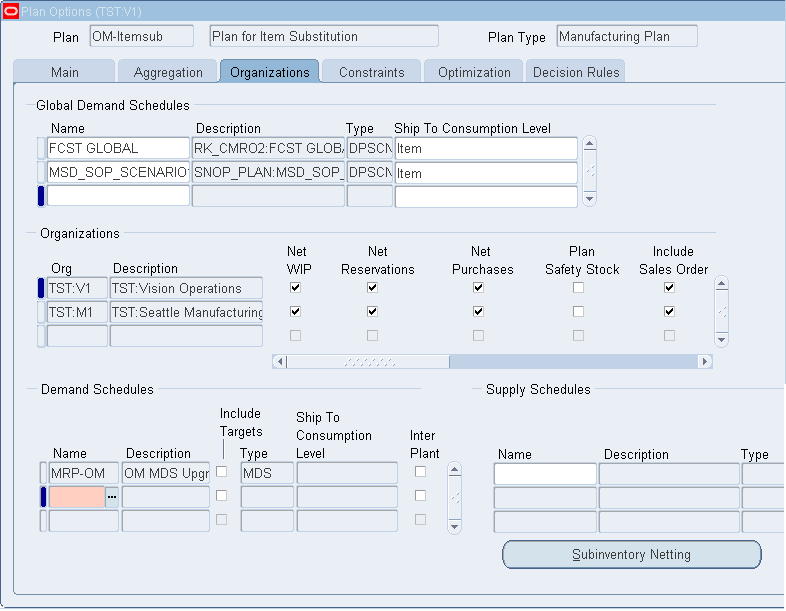
Task: Uncheck Include Sales Order for TST:V1
Action: 669,288
